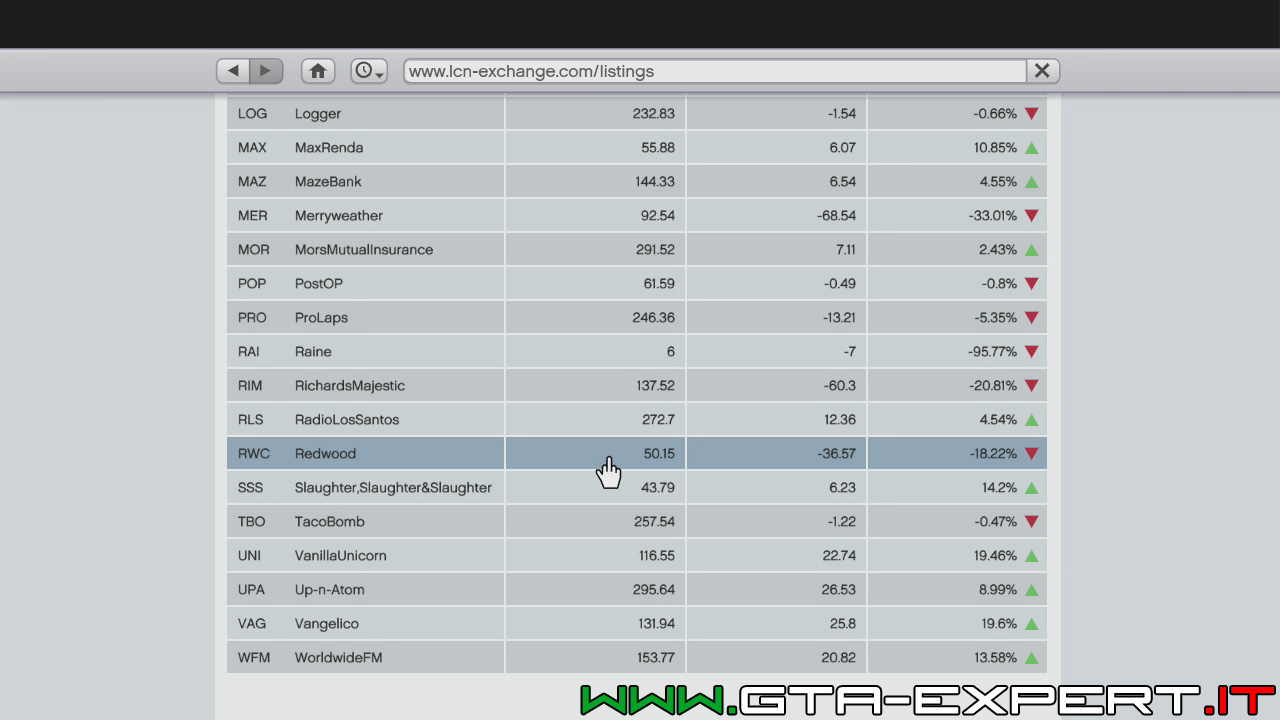Screen dimensions: 1280x720
Task: Open Slaughter,Slaughter&Slaughter listing
Action: 637,488
